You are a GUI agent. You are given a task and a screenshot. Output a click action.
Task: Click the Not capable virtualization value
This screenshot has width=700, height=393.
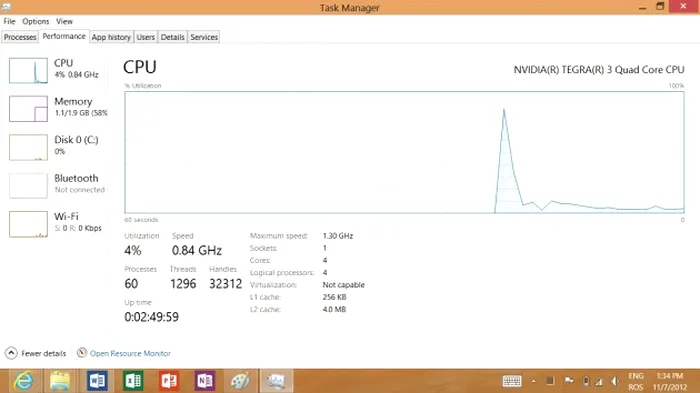click(343, 285)
